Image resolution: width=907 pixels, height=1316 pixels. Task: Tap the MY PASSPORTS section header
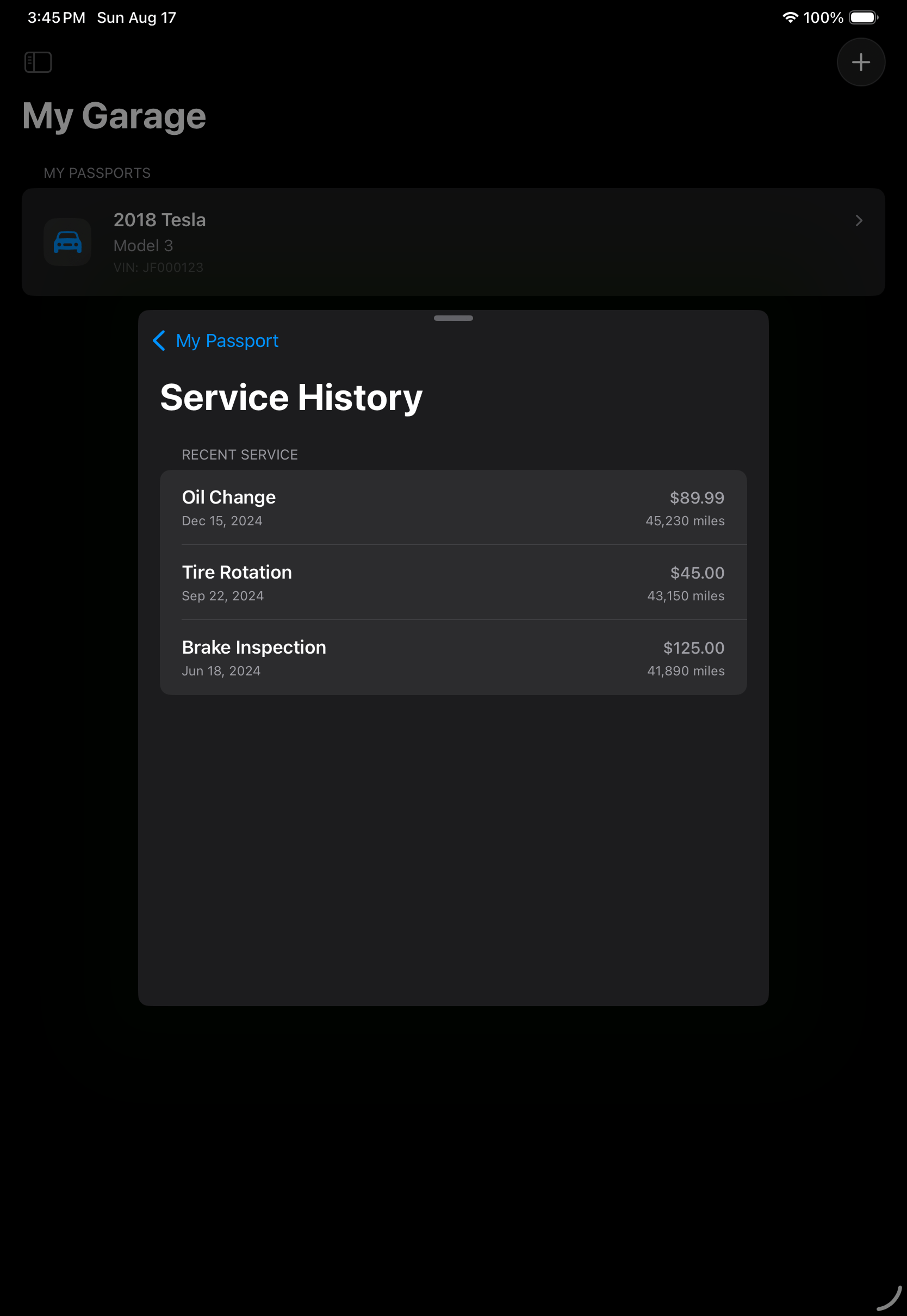pos(97,173)
